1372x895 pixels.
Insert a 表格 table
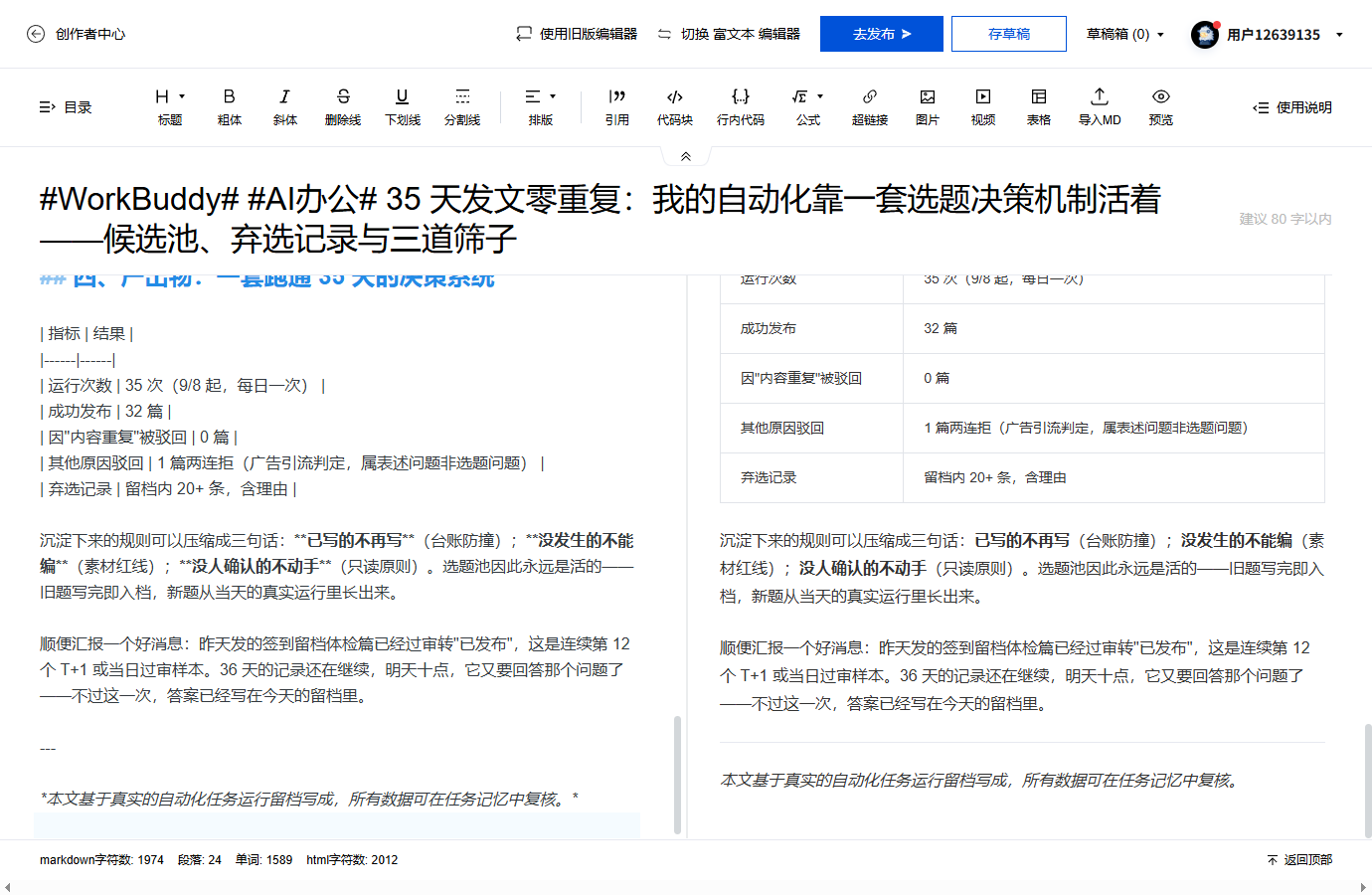[x=1039, y=107]
